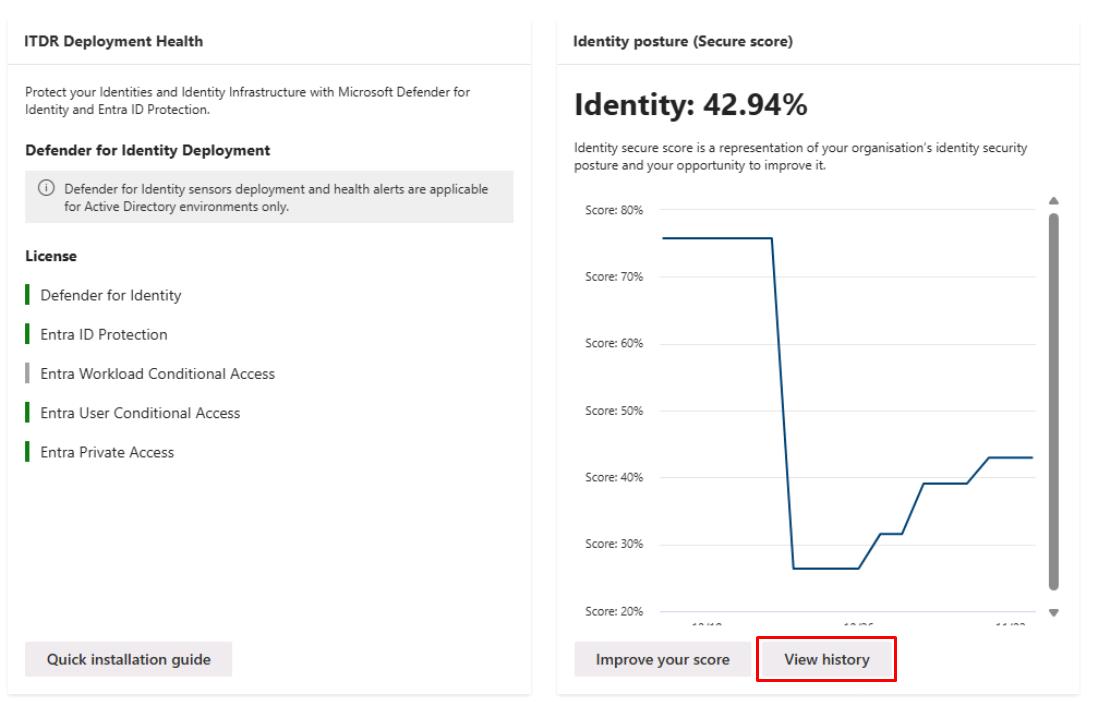Screen dimensions: 1096x702
Task: Click the Defender for Identity Deployment heading
Action: (148, 150)
